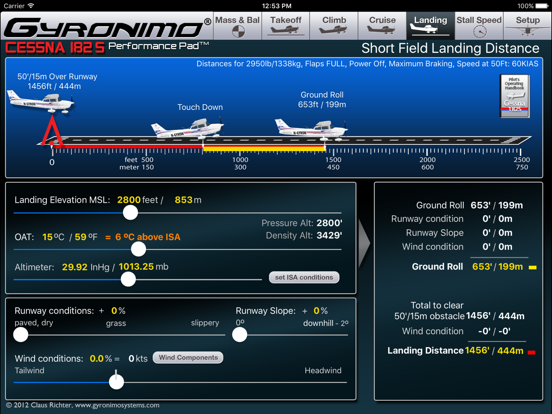Screen dimensions: 552x414
Task: Open the Pilot's Operating Handbook icon
Action: point(515,96)
